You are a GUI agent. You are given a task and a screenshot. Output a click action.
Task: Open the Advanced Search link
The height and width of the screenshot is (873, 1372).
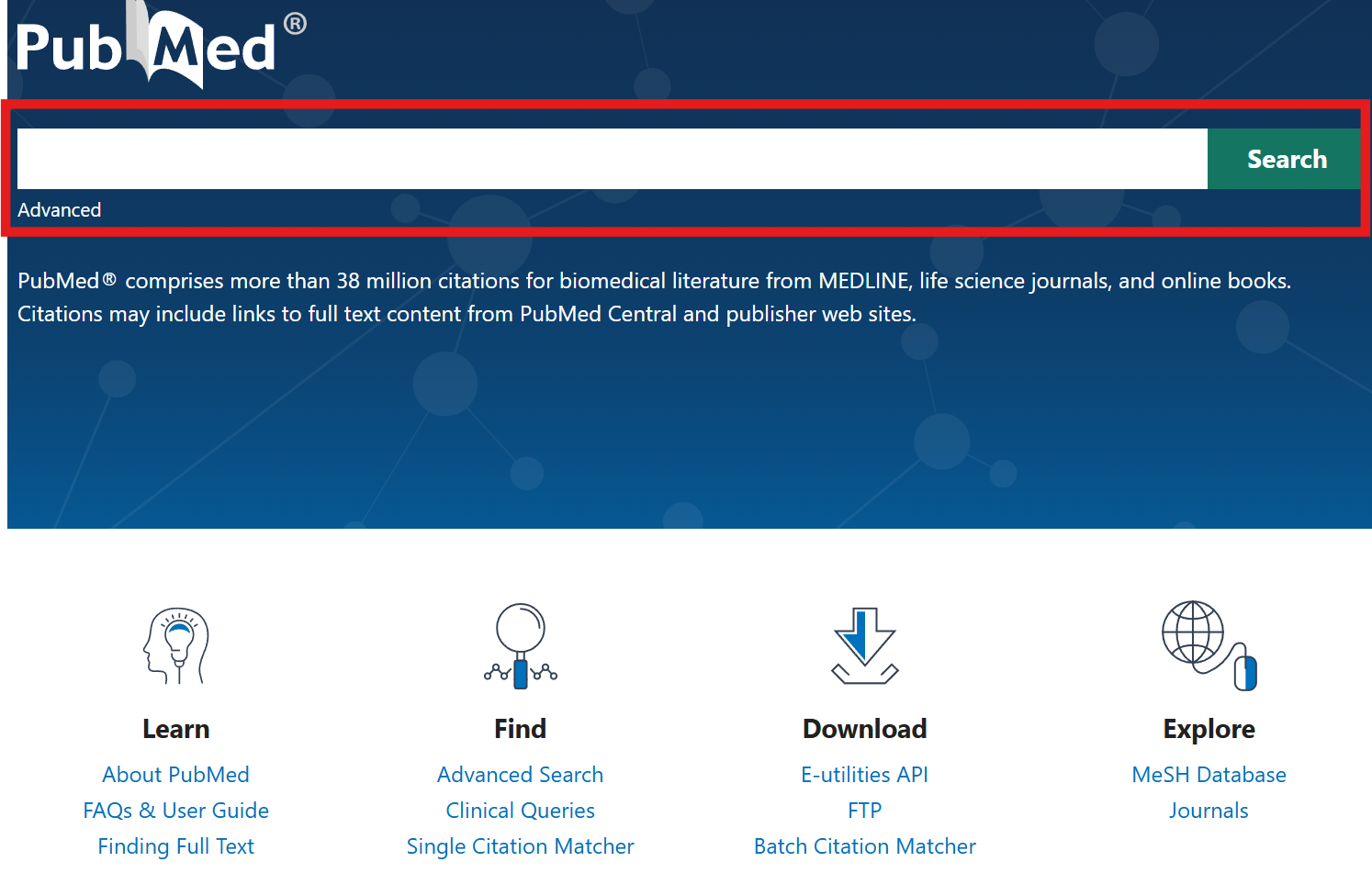click(x=521, y=775)
